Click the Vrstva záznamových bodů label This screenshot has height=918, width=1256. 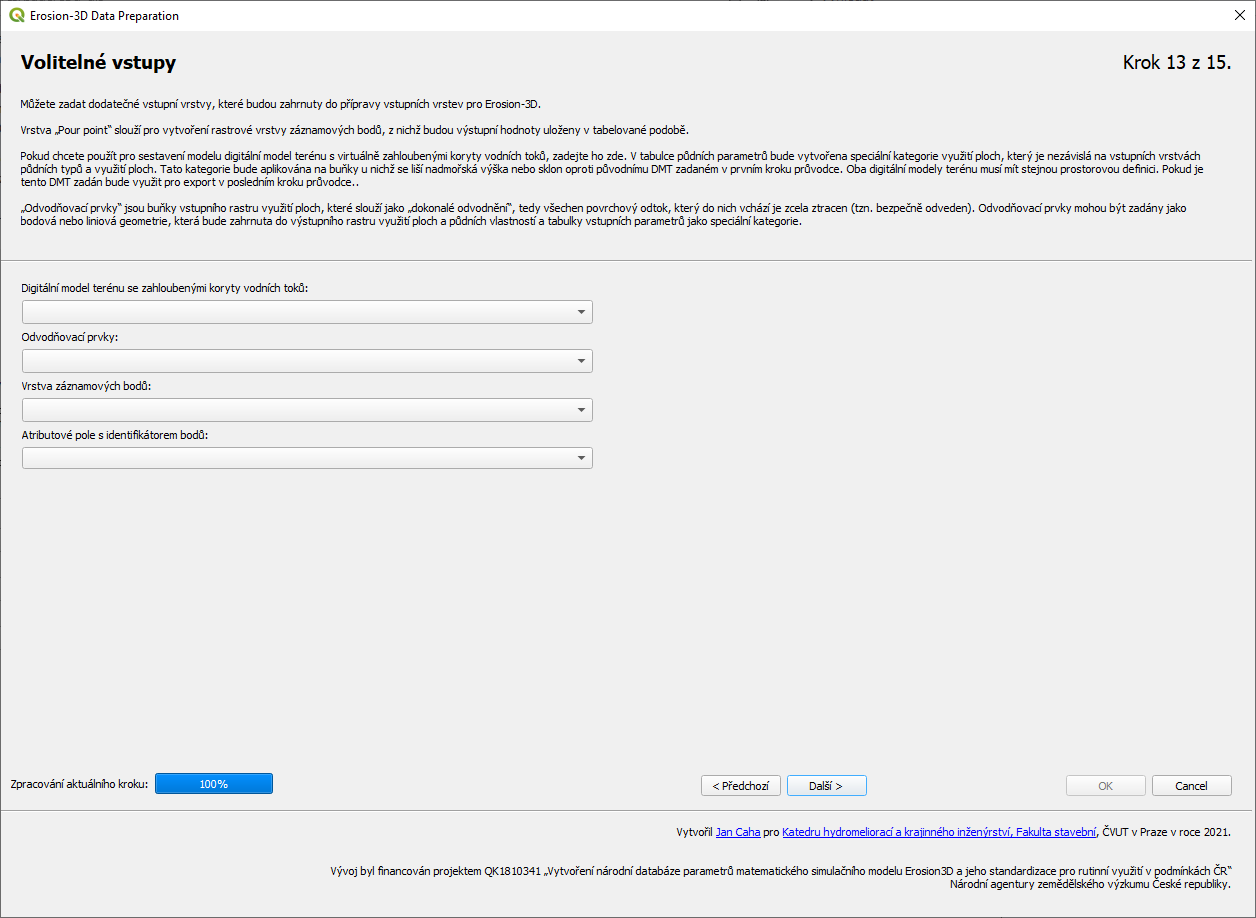coord(86,386)
